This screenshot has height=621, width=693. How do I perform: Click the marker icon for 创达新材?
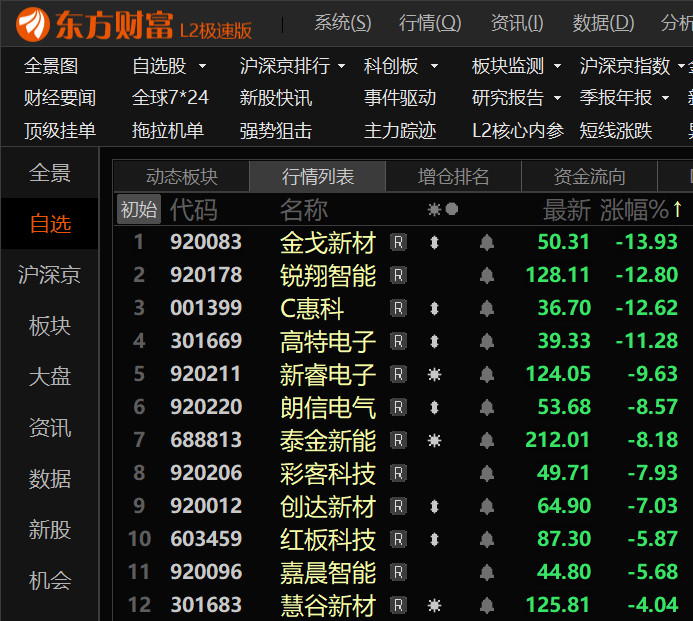(434, 506)
